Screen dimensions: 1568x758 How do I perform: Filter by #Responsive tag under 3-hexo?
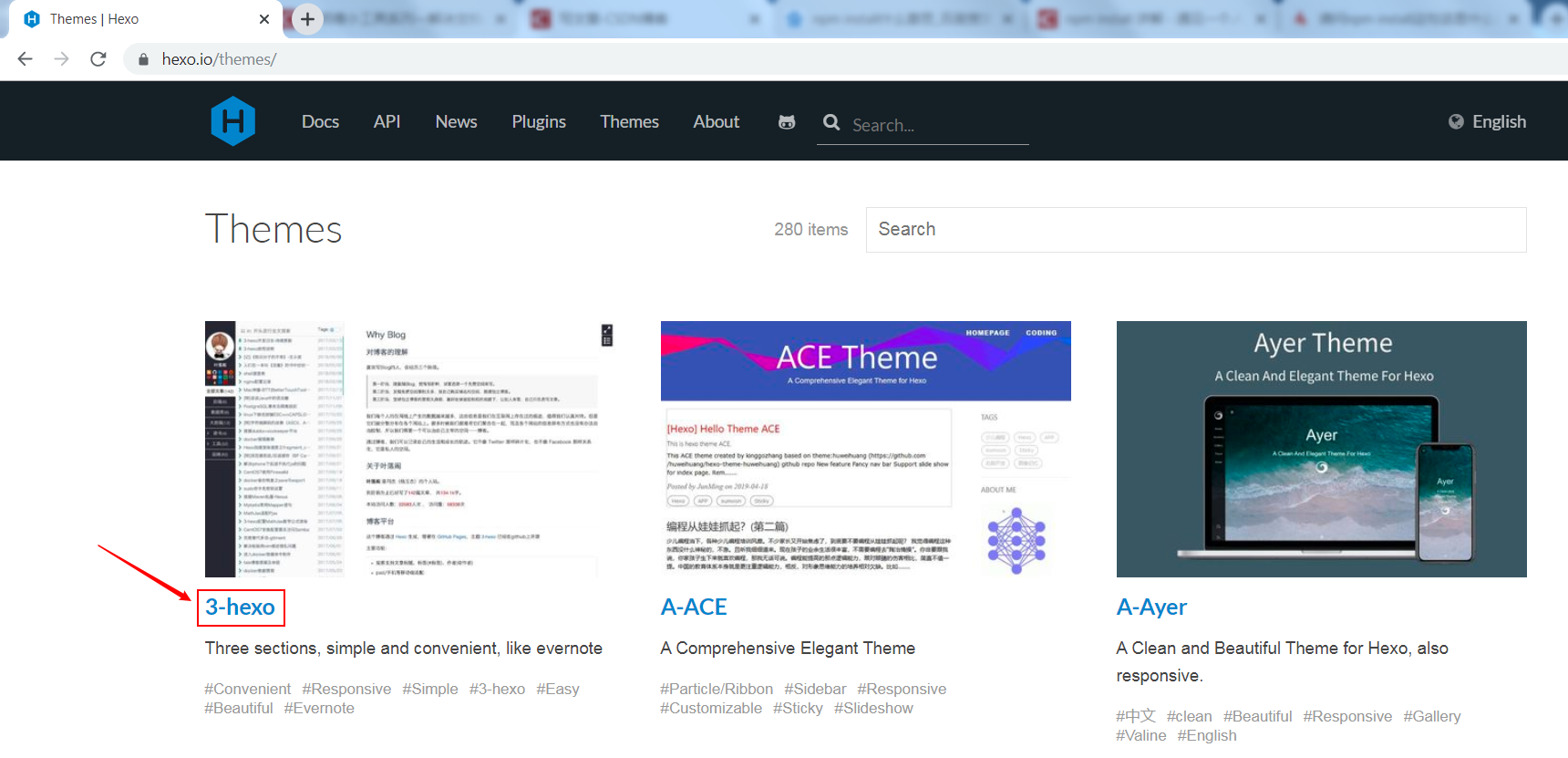click(x=346, y=689)
